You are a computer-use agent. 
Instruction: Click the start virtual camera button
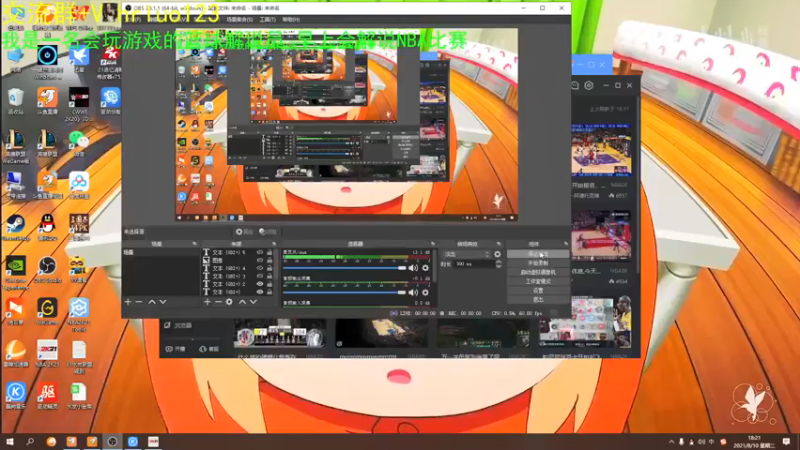click(x=538, y=272)
